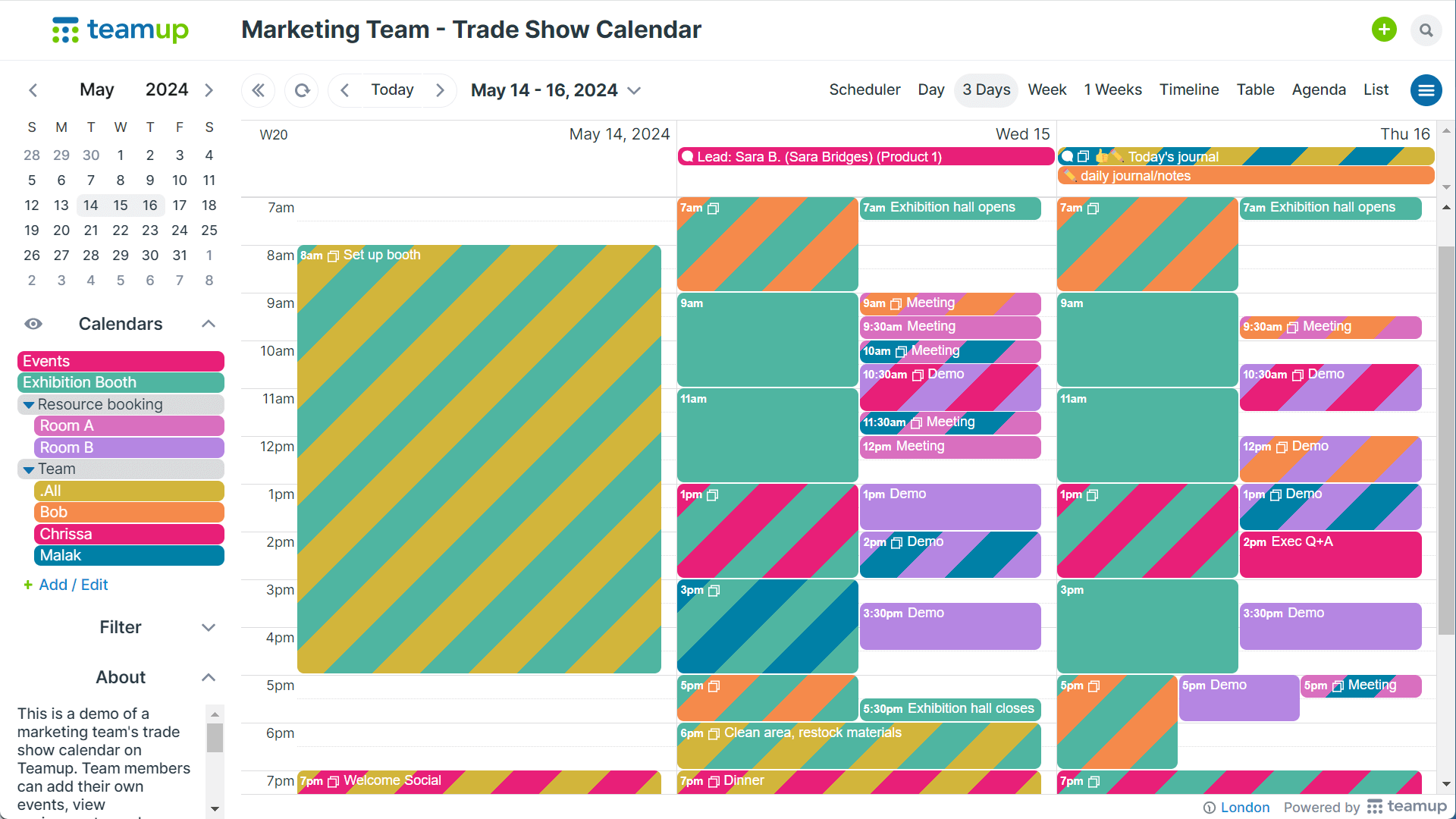Click the double-arrow collapse sidebar icon

(259, 90)
